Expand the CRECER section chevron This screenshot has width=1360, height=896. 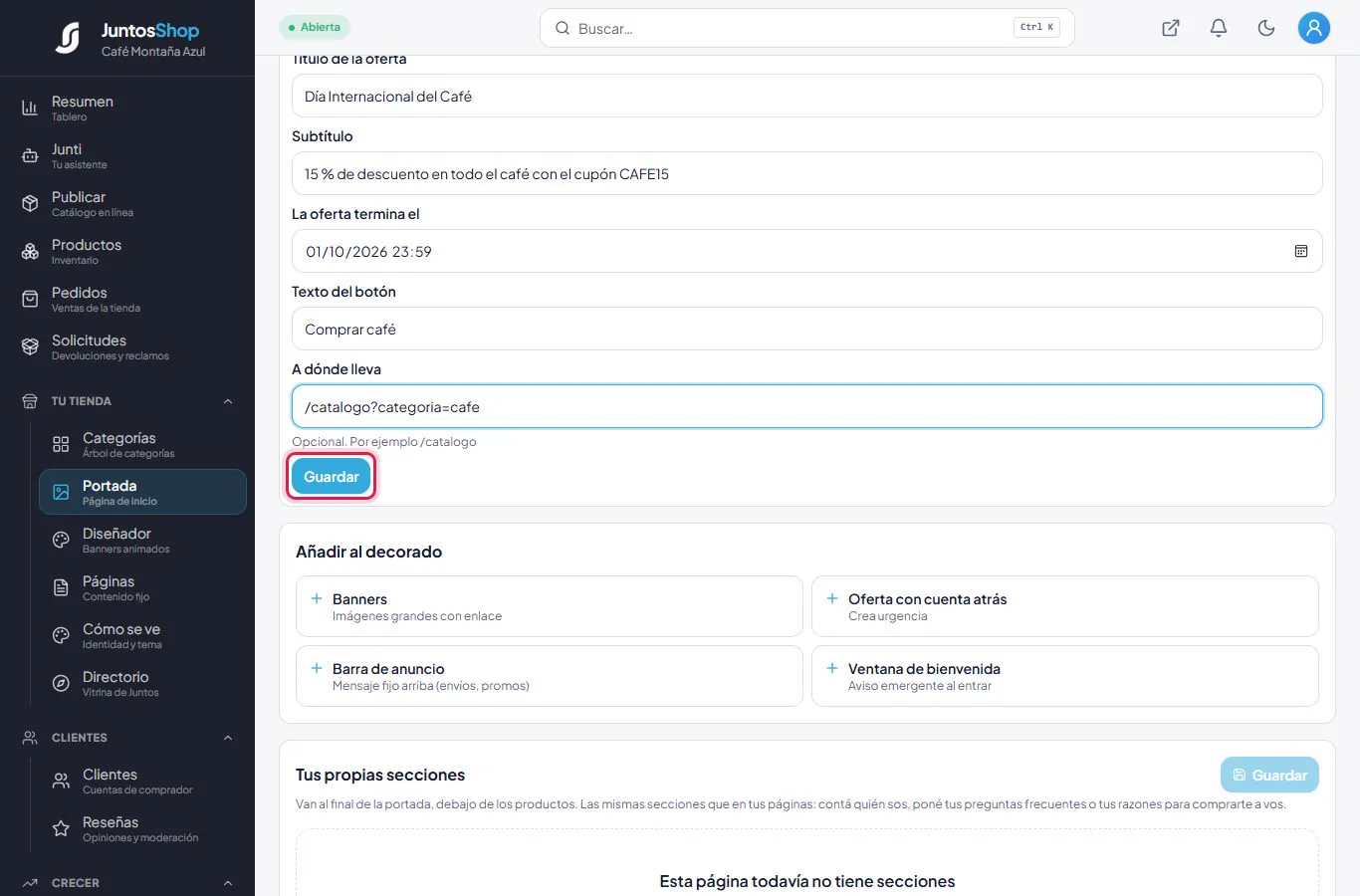point(228,883)
